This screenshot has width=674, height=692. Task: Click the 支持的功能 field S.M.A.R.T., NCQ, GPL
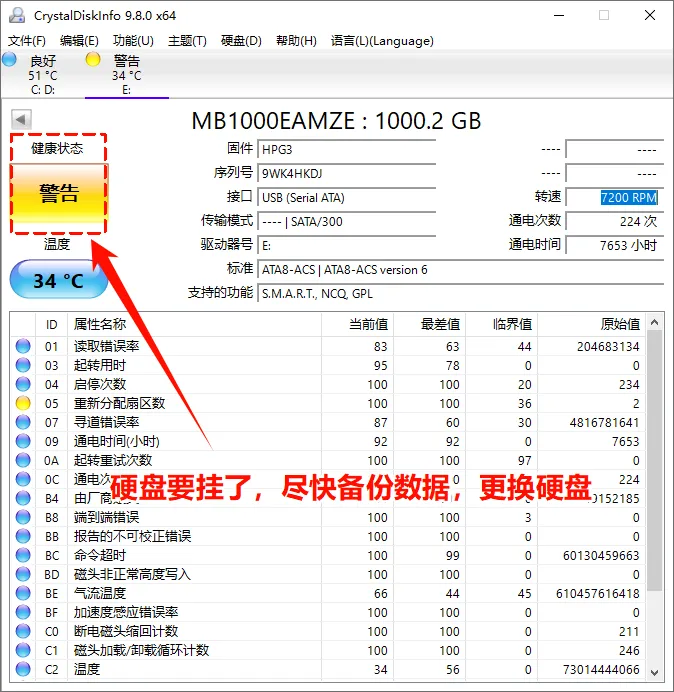click(461, 293)
